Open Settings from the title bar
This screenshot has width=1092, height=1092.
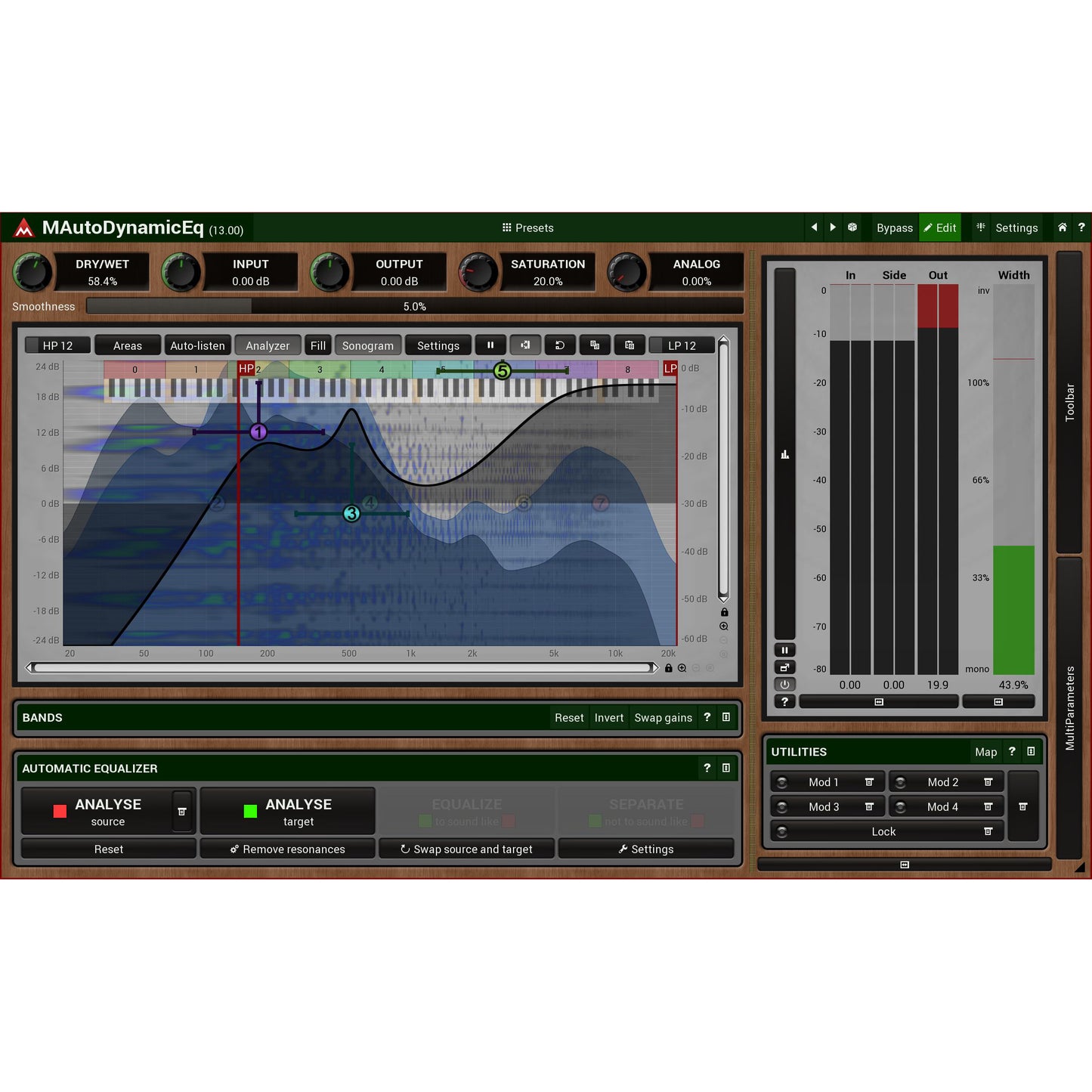tap(1016, 227)
